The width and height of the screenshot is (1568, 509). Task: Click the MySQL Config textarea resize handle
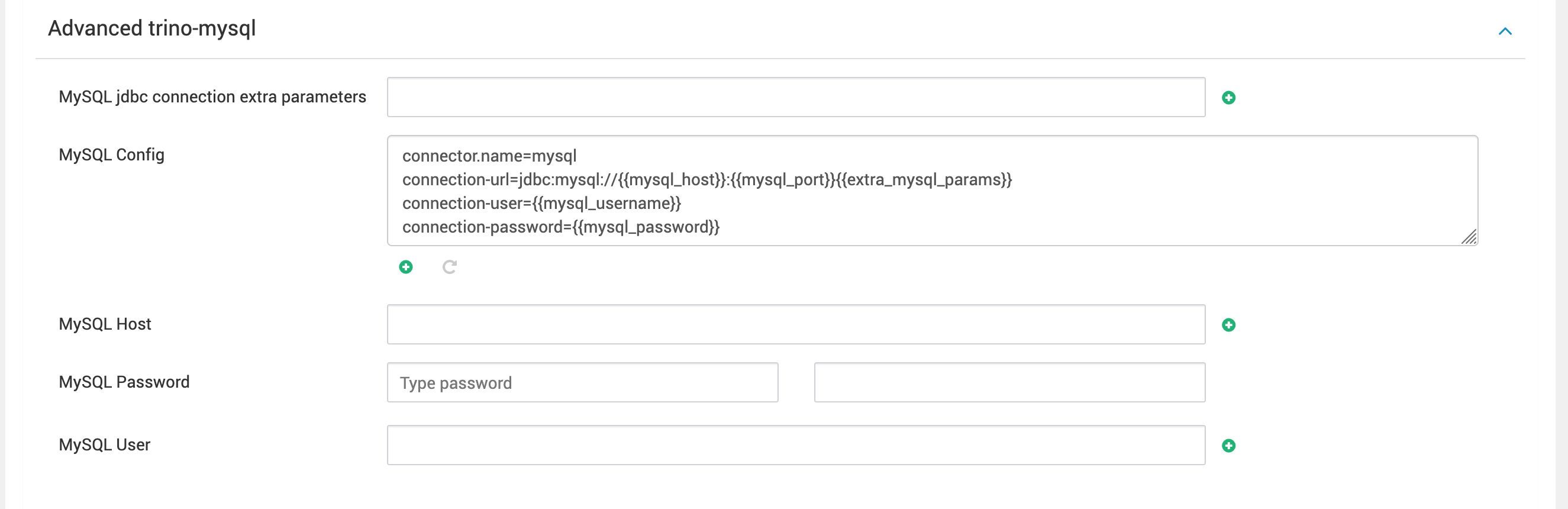pos(1469,236)
